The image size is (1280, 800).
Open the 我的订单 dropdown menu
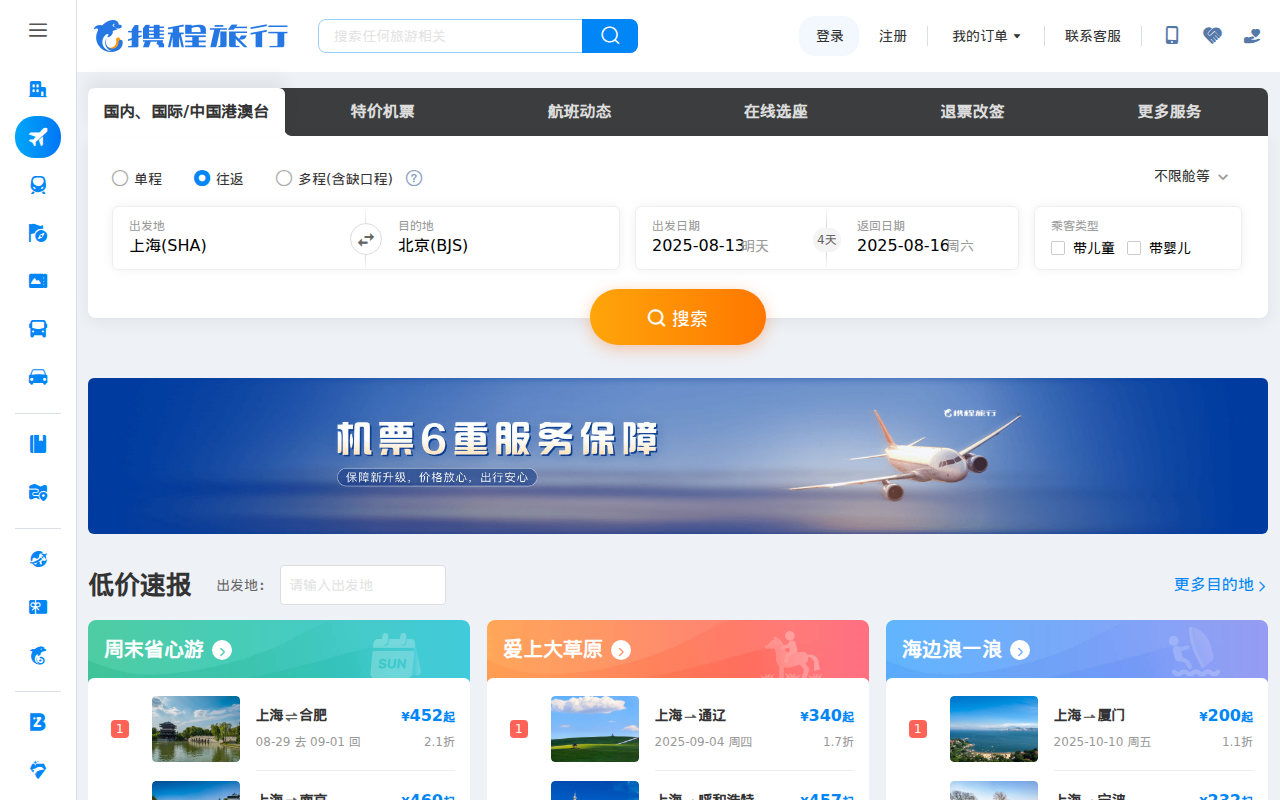pos(986,36)
